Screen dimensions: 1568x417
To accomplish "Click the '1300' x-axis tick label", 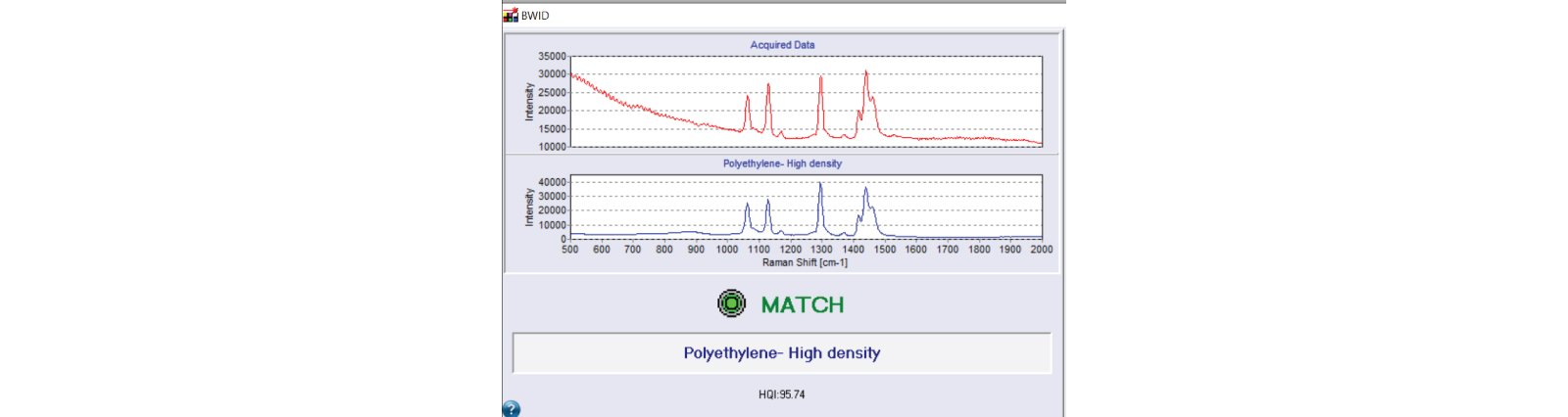I will tap(821, 250).
